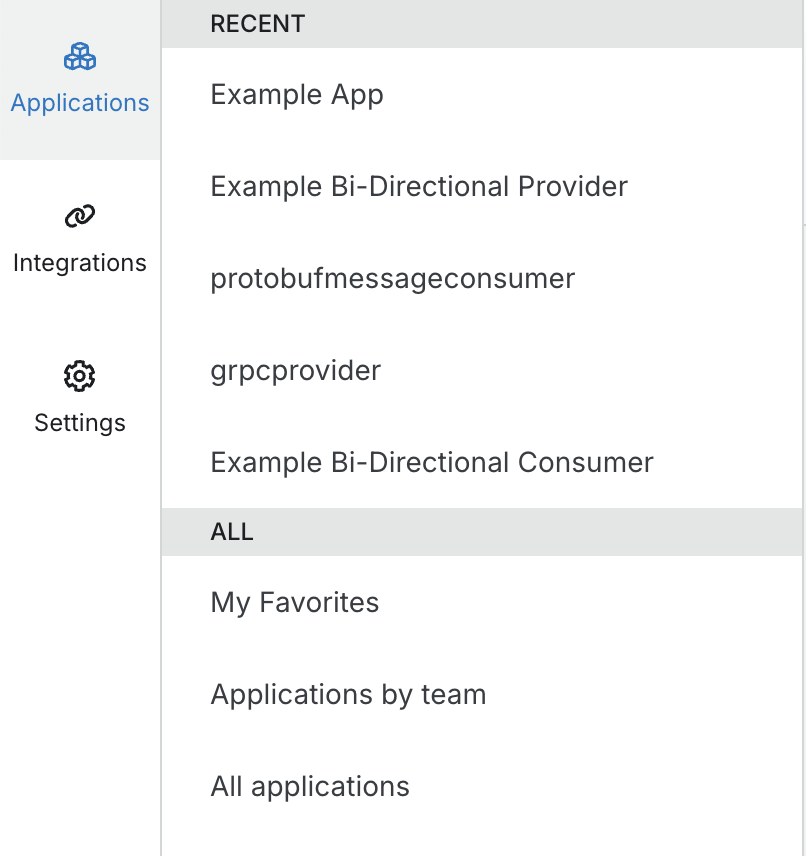Select grpcprovider in the recent section

tap(295, 370)
